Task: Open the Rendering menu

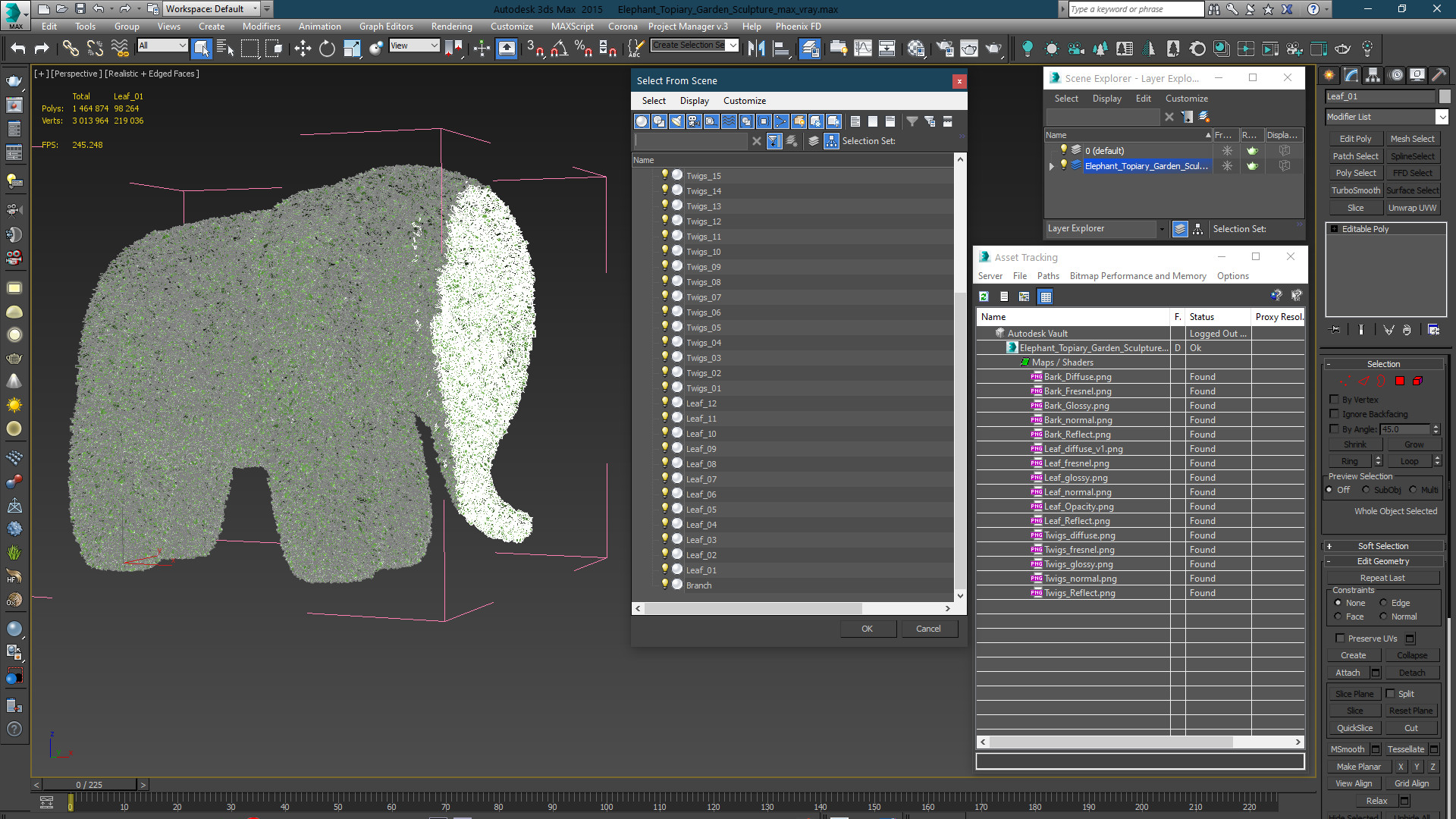Action: coord(452,27)
